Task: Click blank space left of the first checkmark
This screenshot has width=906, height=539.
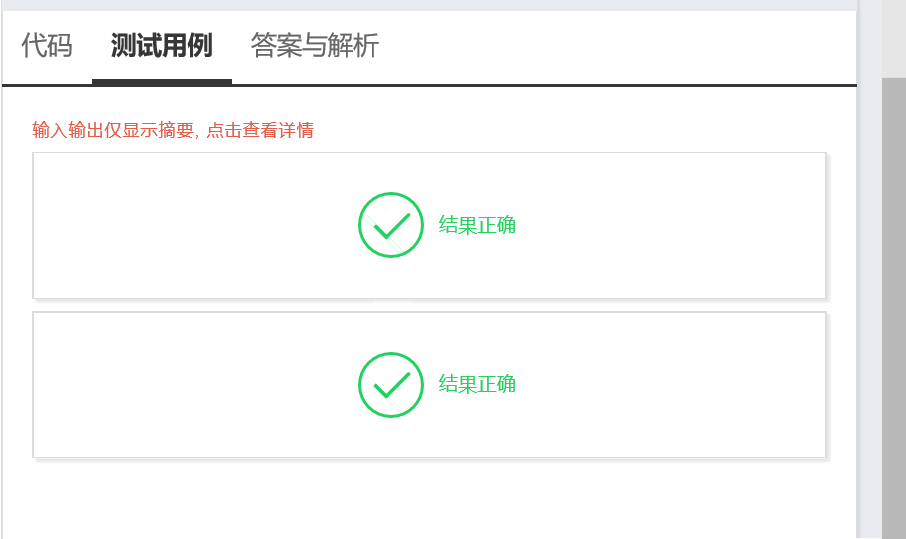Action: [x=200, y=225]
